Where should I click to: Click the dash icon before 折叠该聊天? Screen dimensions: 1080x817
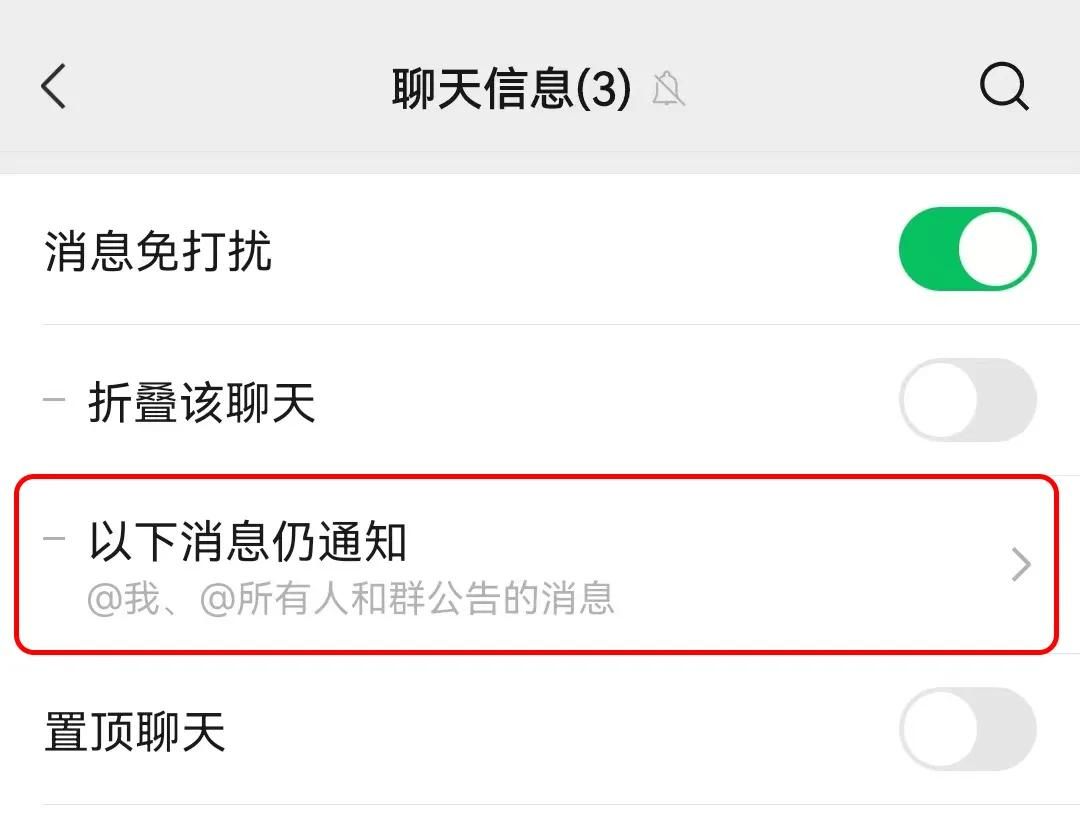54,400
